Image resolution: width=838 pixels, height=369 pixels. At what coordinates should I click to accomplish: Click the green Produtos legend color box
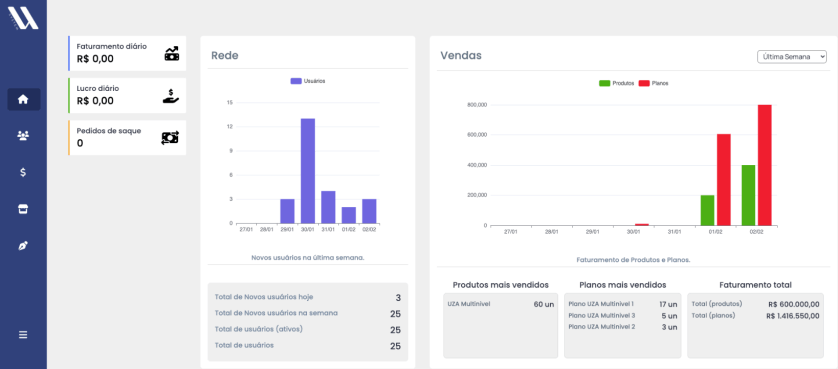tap(604, 83)
